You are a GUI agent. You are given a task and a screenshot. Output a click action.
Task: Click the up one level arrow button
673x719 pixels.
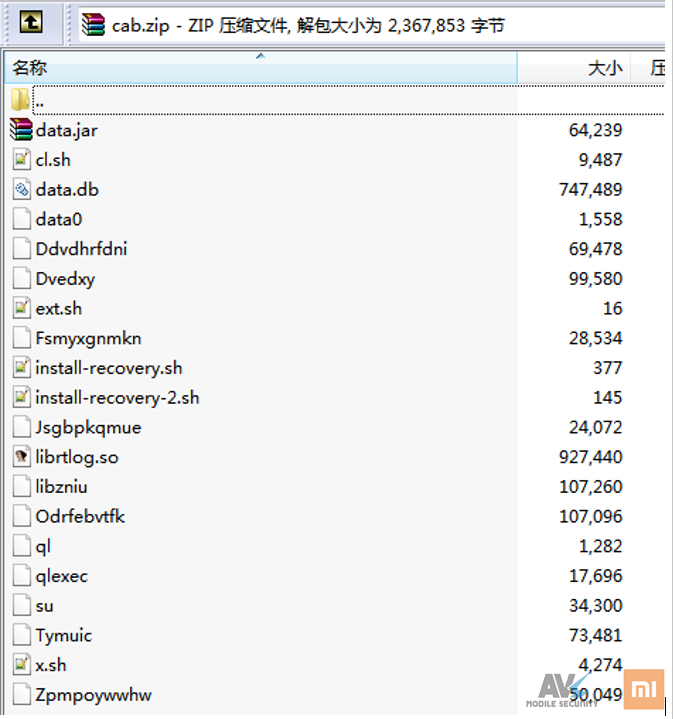point(32,24)
